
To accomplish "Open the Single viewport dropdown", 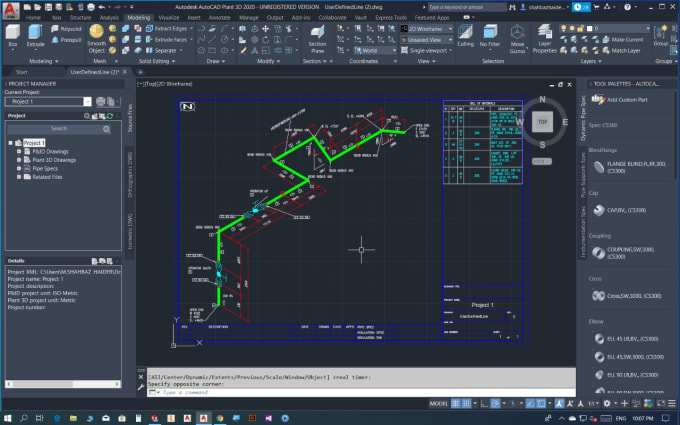I will (426, 50).
